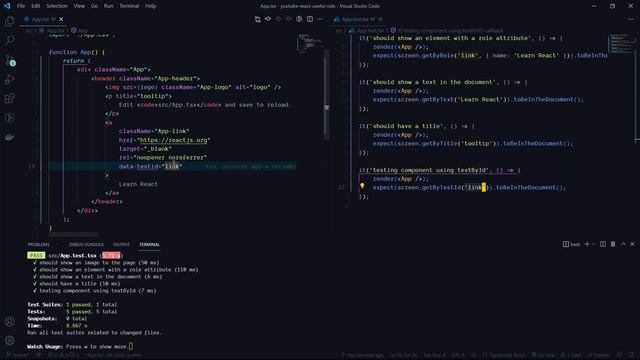Close the right App.test.tsx editor tab
640x360 pixels.
380,19
